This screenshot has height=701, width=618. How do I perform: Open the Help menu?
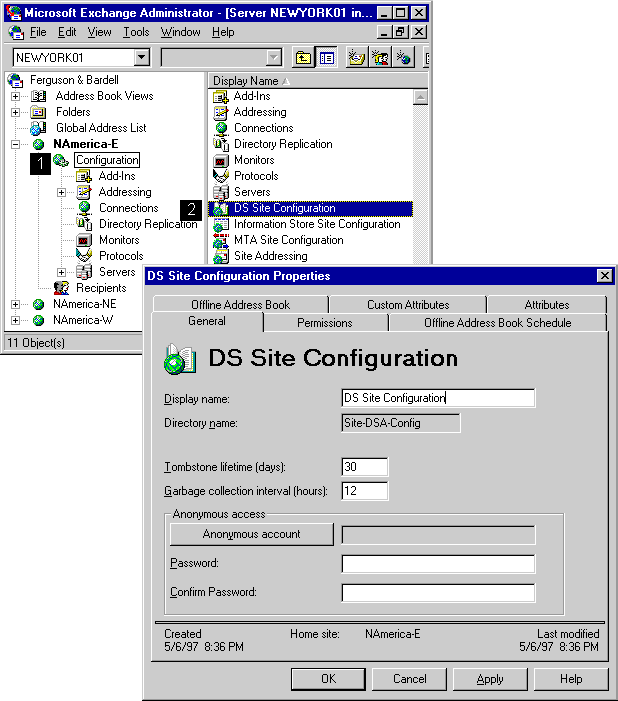223,32
